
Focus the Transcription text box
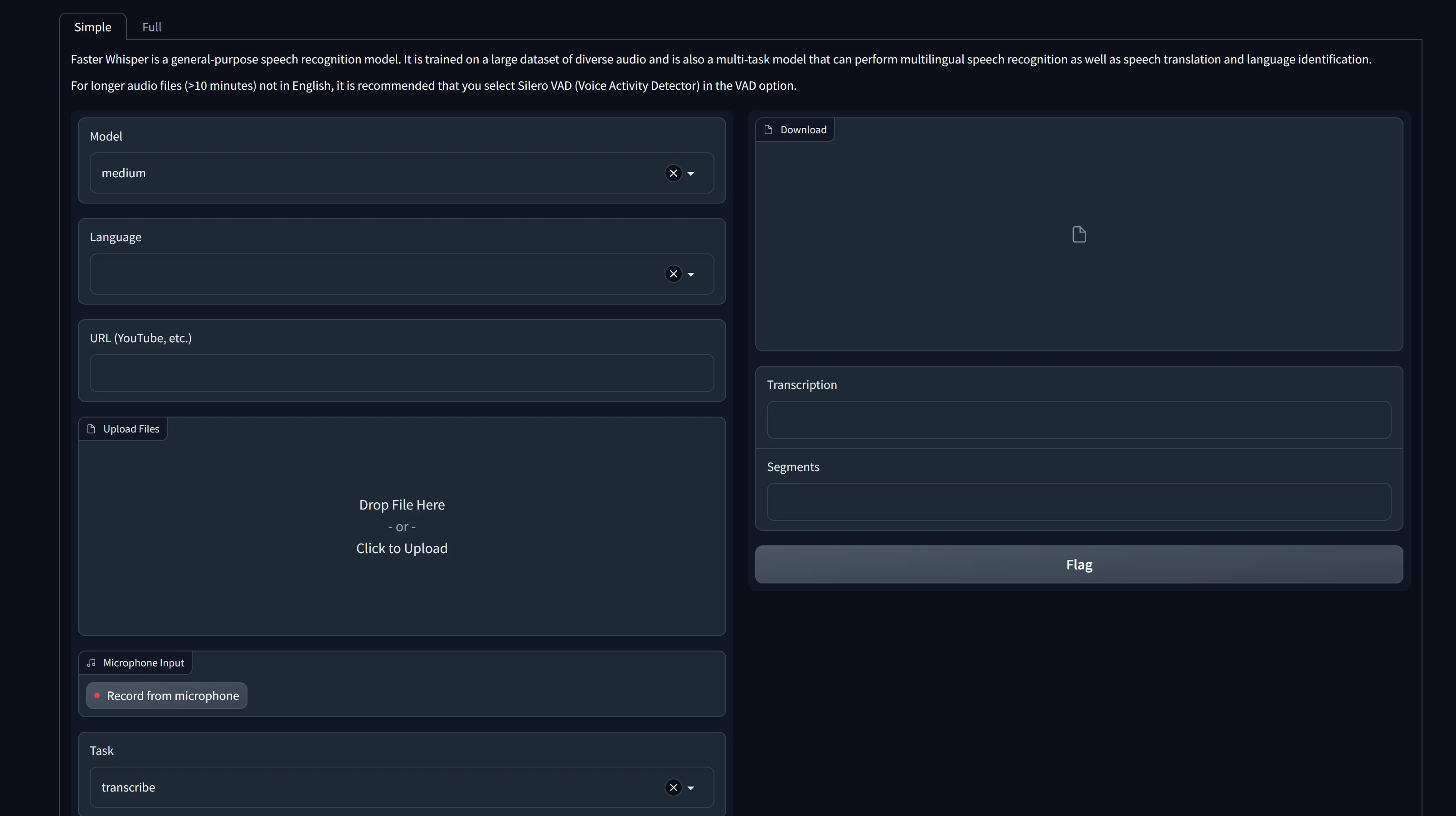[1078, 420]
